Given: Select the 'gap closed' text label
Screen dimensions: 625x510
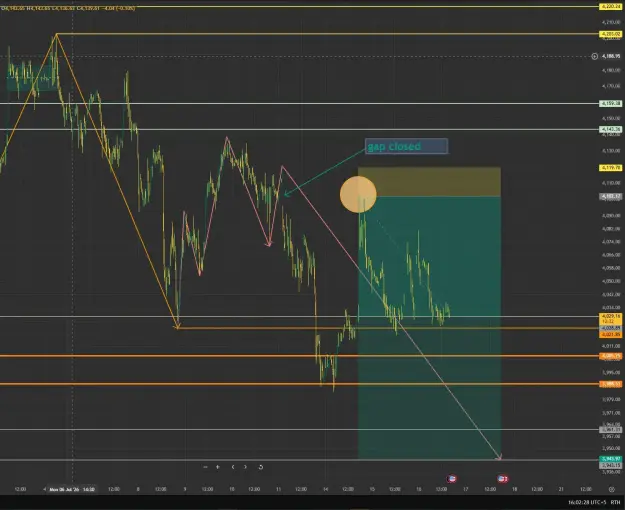Looking at the screenshot, I should (406, 146).
